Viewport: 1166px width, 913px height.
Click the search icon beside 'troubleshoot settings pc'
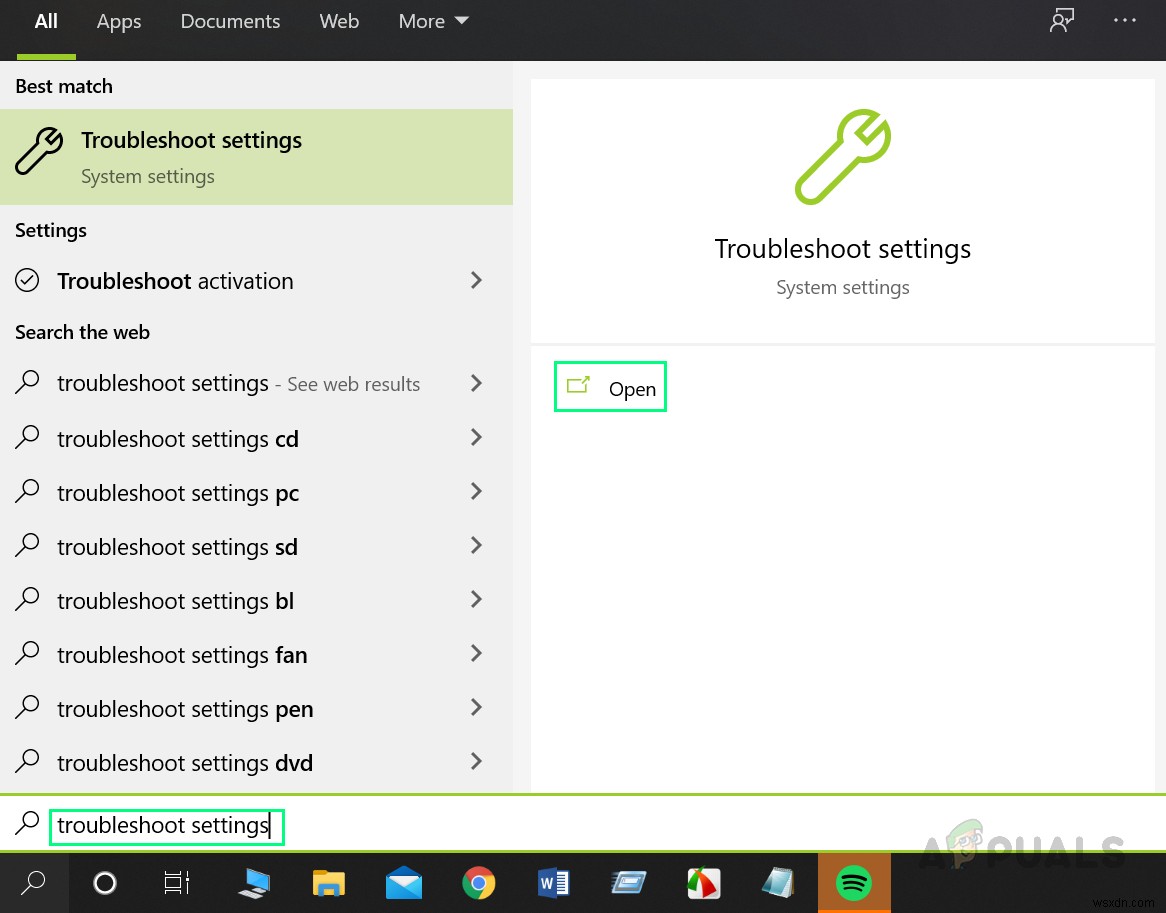pyautogui.click(x=28, y=491)
